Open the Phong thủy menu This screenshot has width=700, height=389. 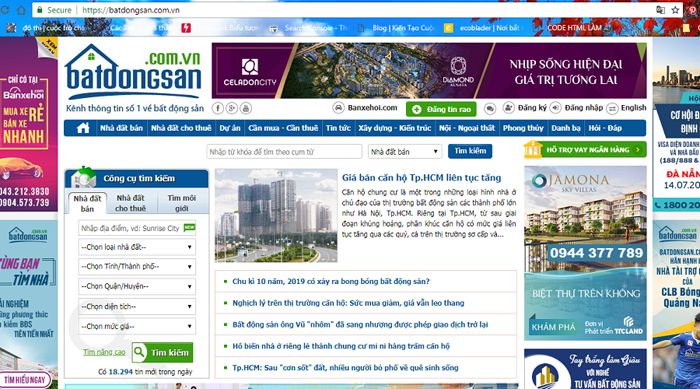pyautogui.click(x=523, y=128)
